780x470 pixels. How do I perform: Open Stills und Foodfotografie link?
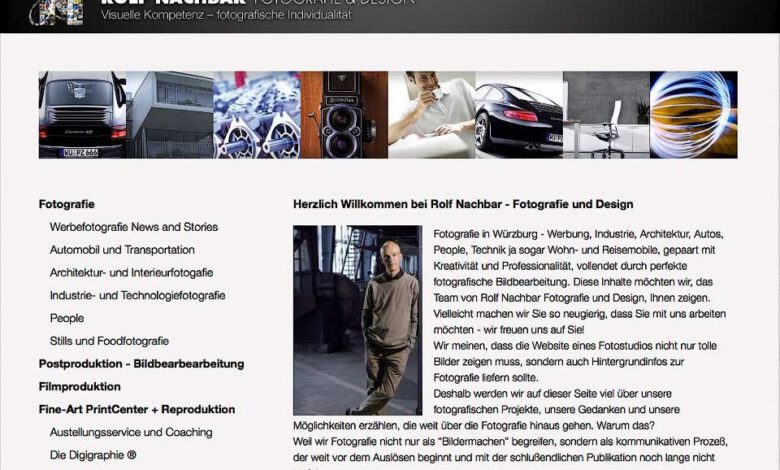[x=109, y=341]
